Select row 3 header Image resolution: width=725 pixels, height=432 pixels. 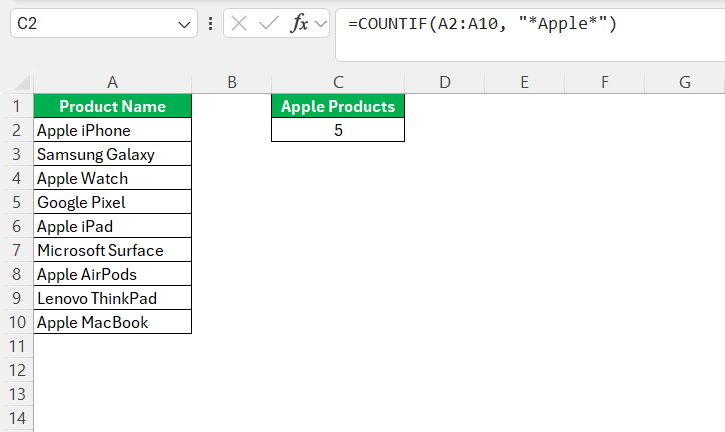[17, 154]
